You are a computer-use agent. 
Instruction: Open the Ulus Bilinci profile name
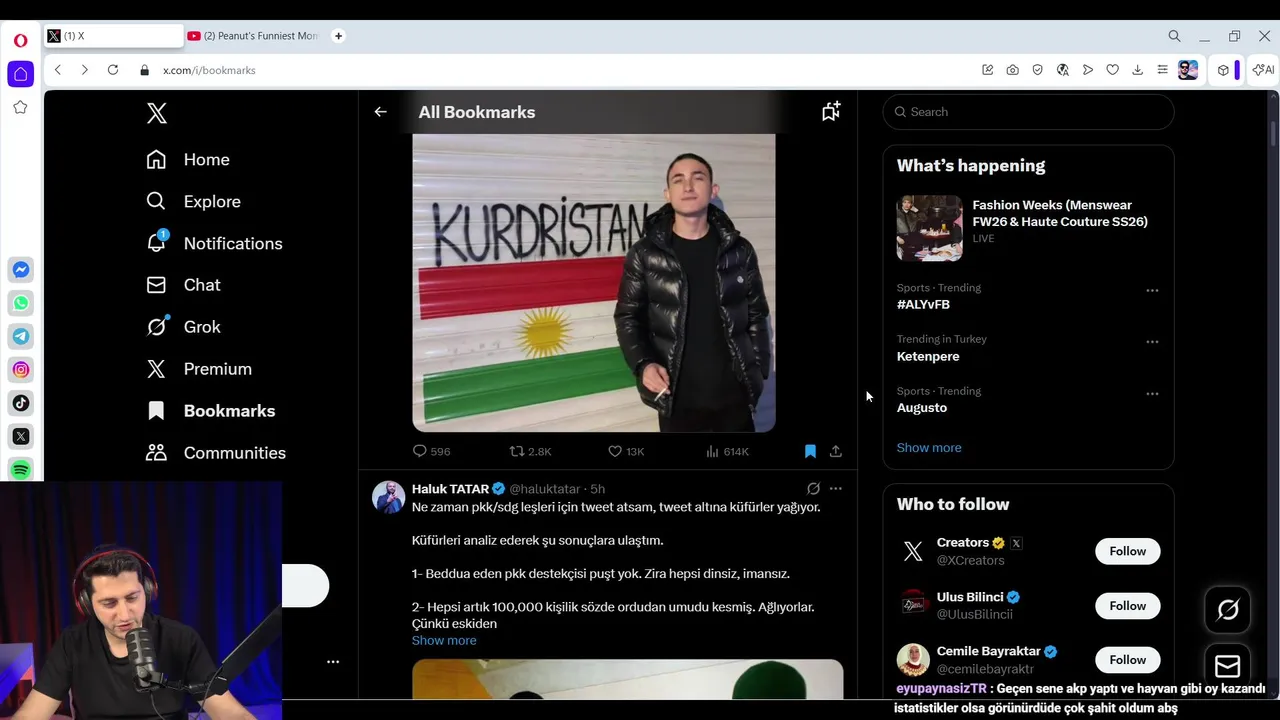click(x=970, y=597)
